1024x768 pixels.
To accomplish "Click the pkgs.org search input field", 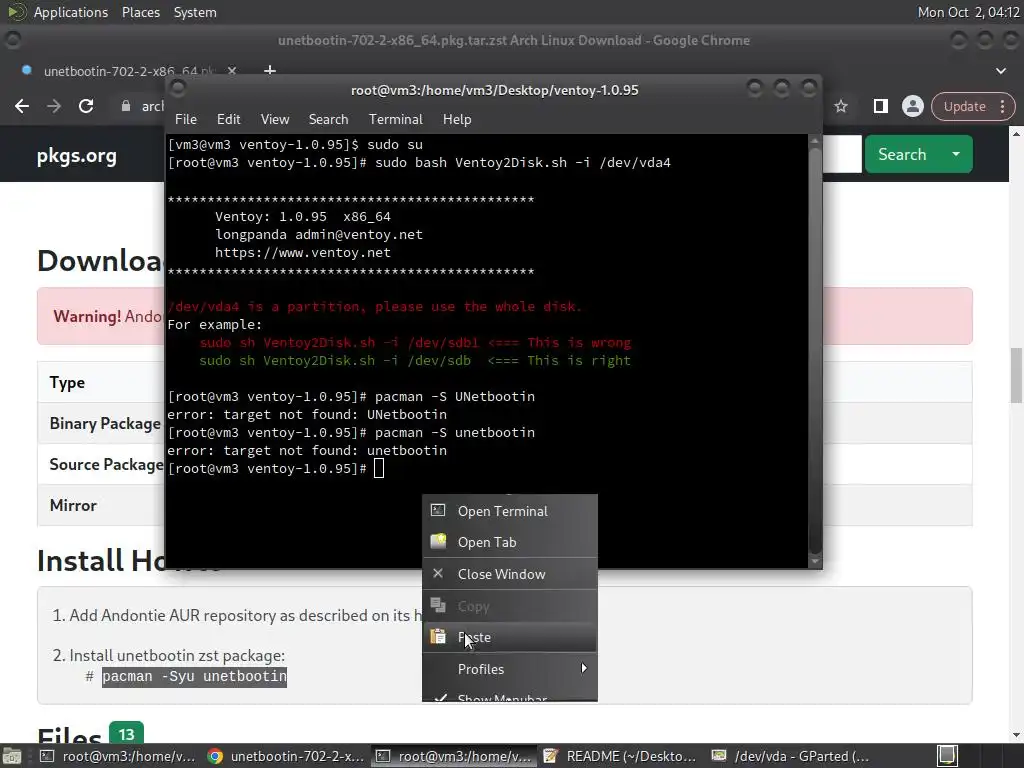I will point(842,154).
